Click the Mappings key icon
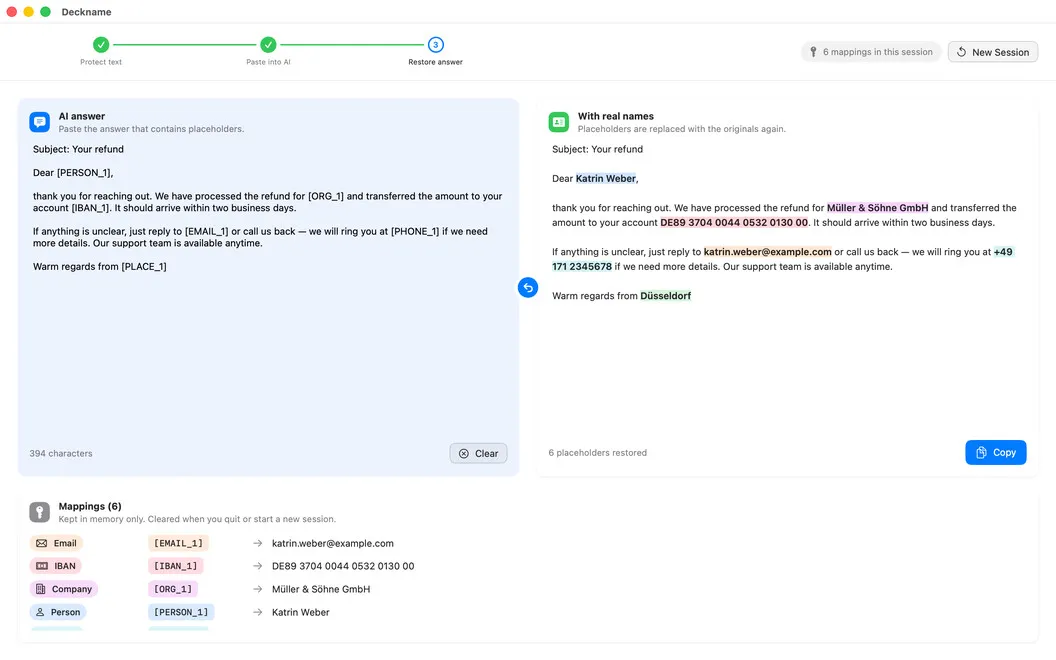 tap(40, 512)
